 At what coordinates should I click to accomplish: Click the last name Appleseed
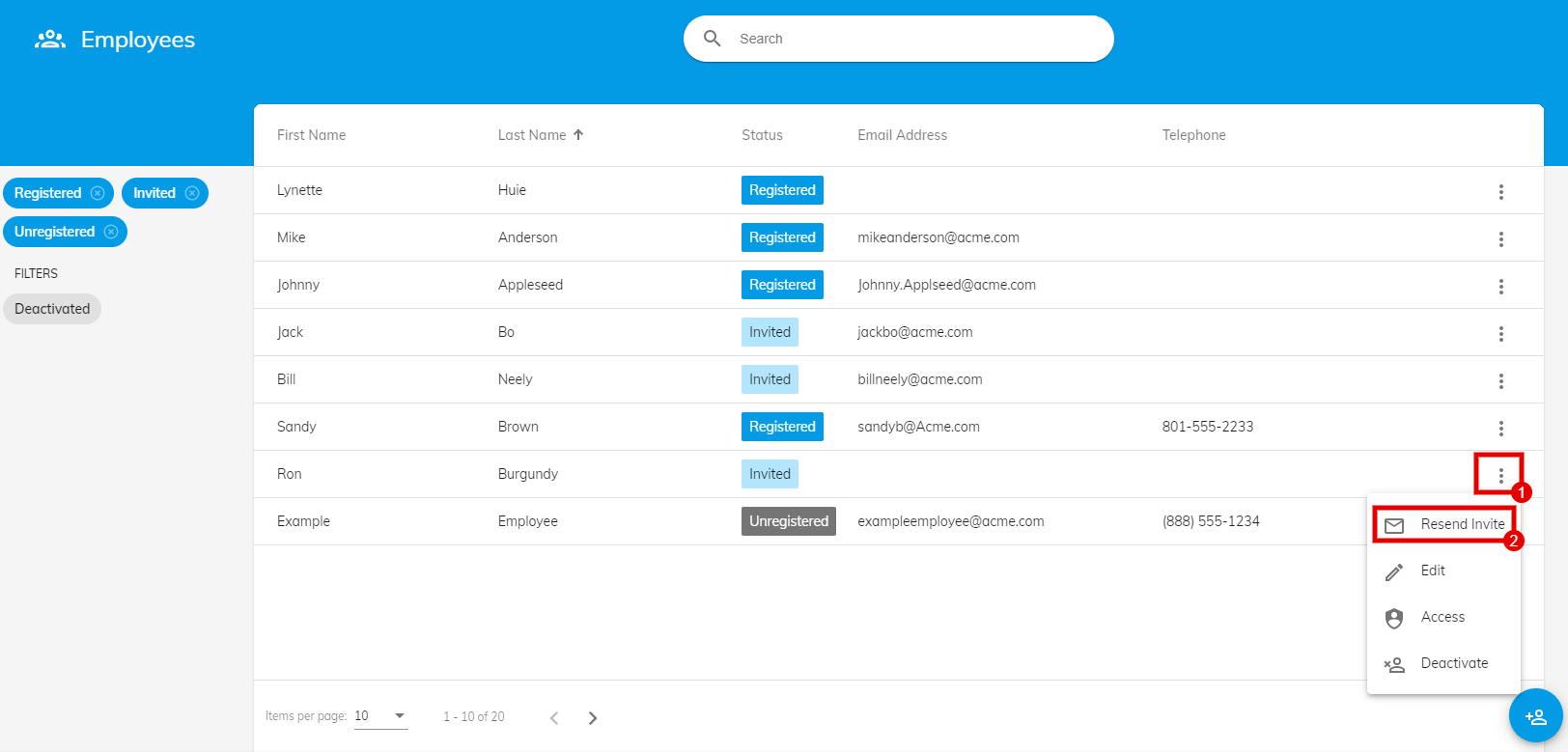point(530,285)
